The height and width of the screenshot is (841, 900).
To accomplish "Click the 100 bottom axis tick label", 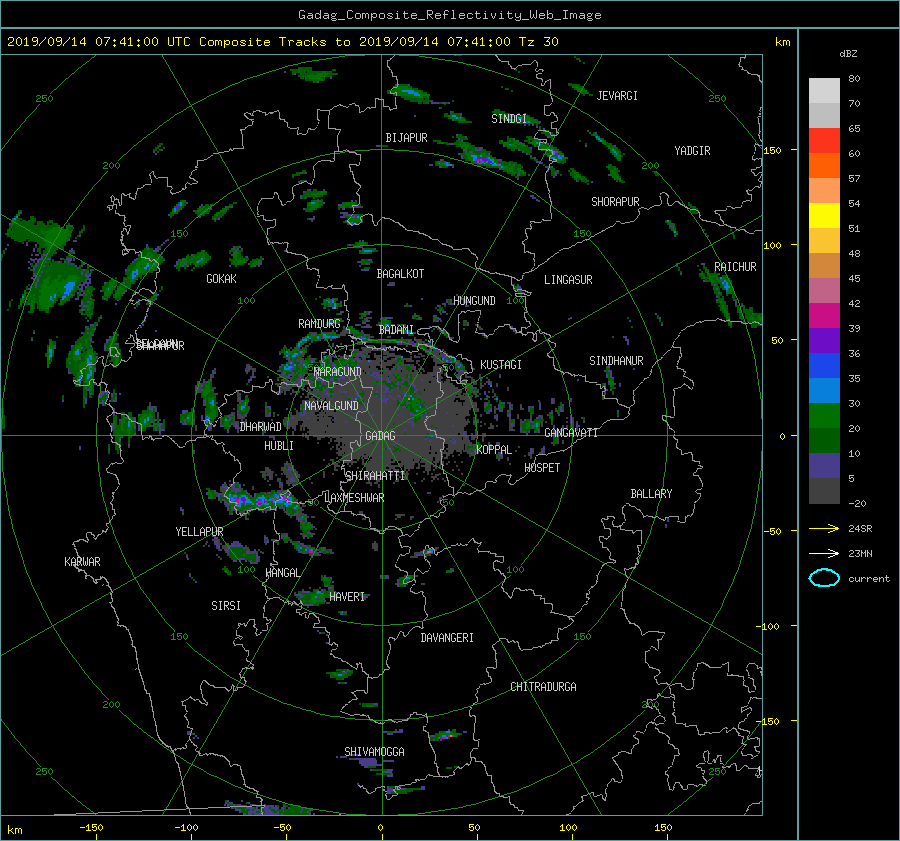I will 568,828.
